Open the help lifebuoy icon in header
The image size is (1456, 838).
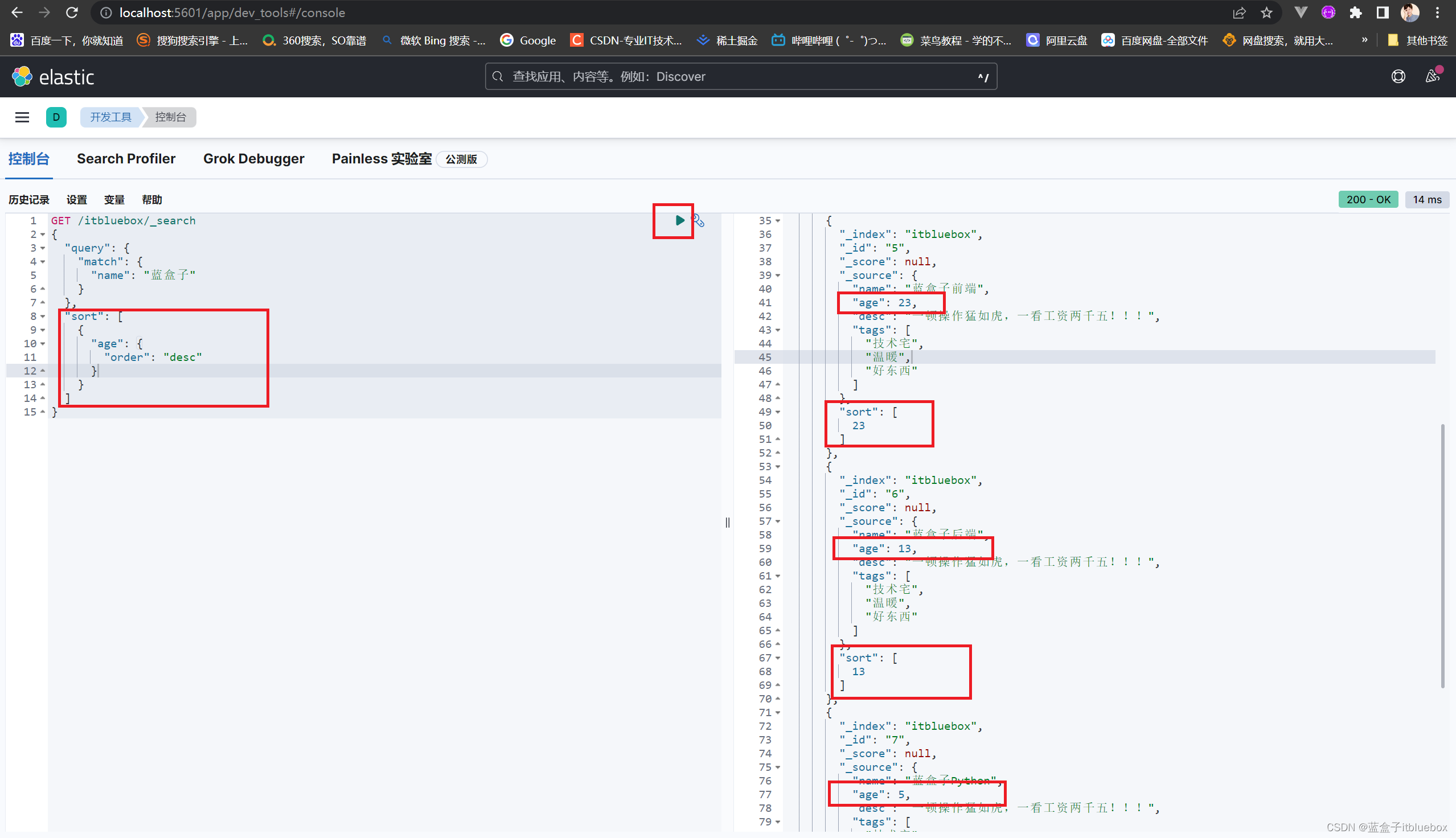(1398, 76)
